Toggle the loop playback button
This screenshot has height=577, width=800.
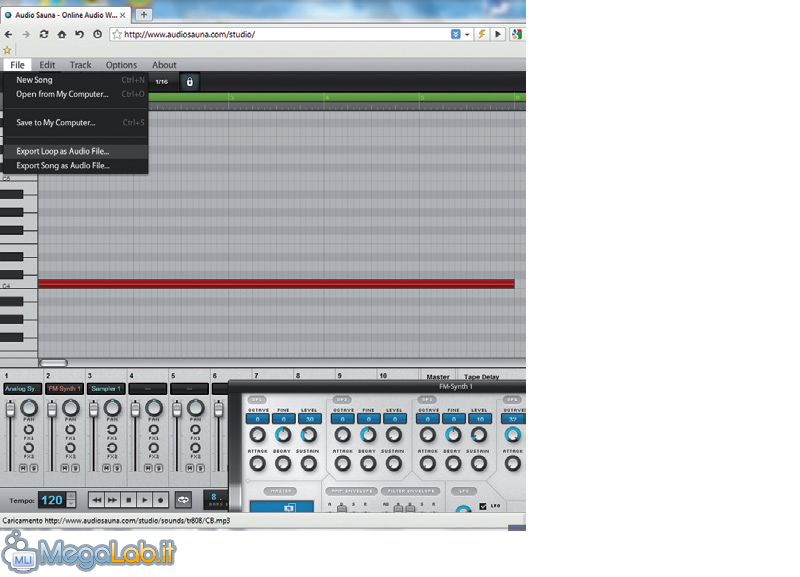point(183,500)
